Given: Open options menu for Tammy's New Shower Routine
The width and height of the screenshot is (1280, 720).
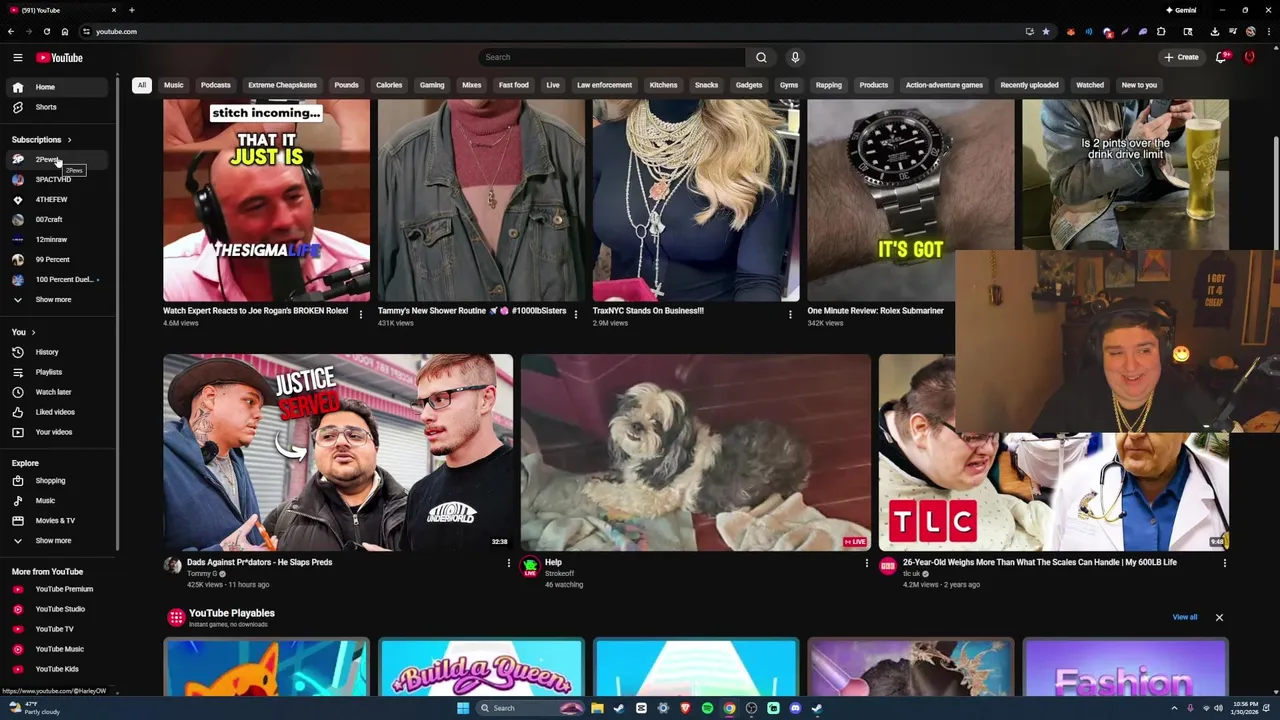Looking at the screenshot, I should (575, 314).
